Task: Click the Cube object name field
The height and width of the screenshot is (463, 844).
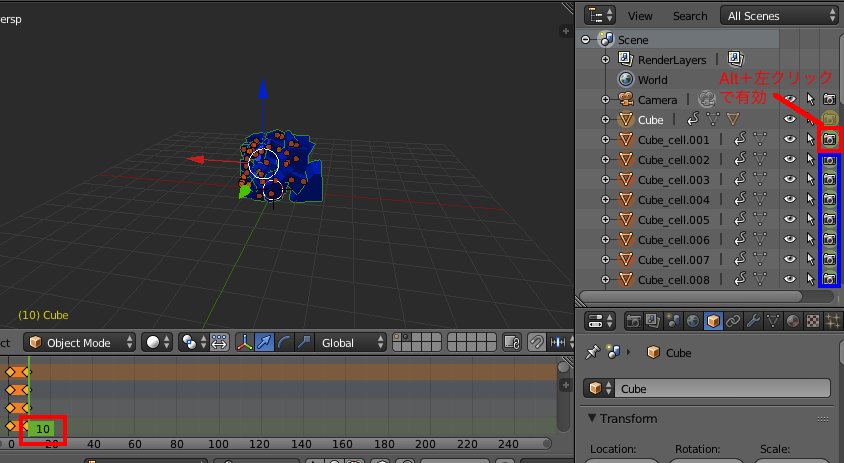Action: point(722,389)
